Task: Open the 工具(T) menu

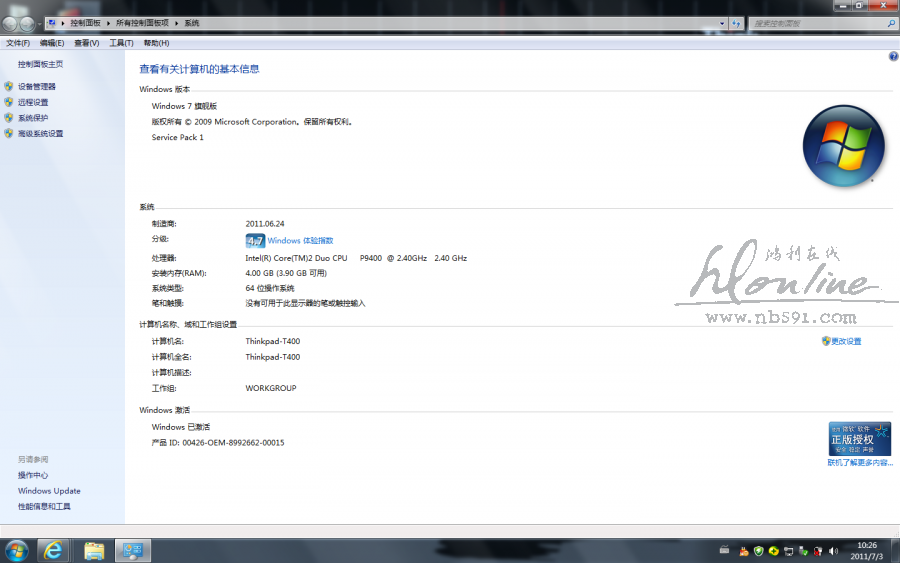Action: click(x=121, y=43)
